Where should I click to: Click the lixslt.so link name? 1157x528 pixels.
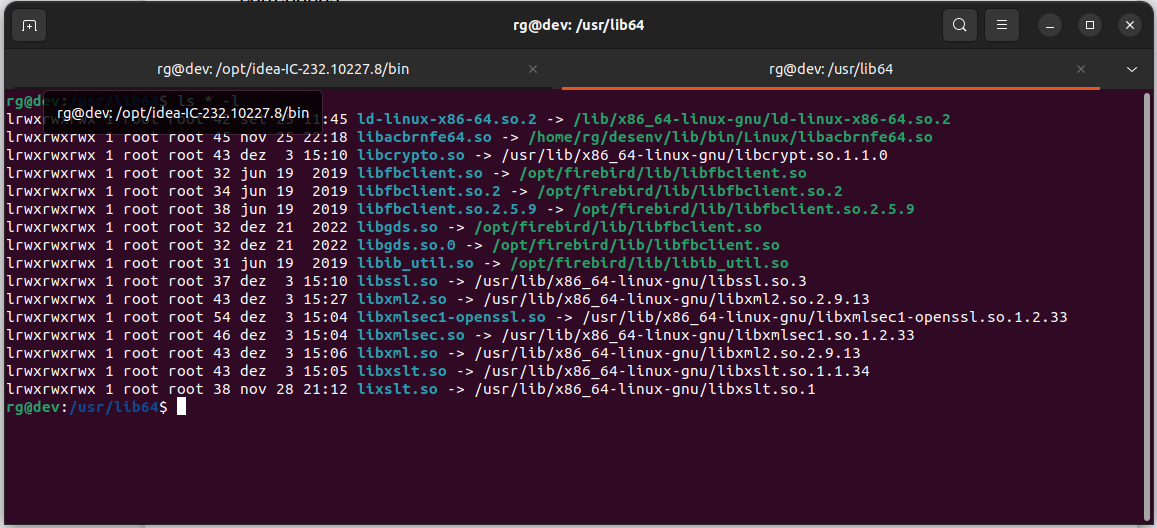pos(397,389)
